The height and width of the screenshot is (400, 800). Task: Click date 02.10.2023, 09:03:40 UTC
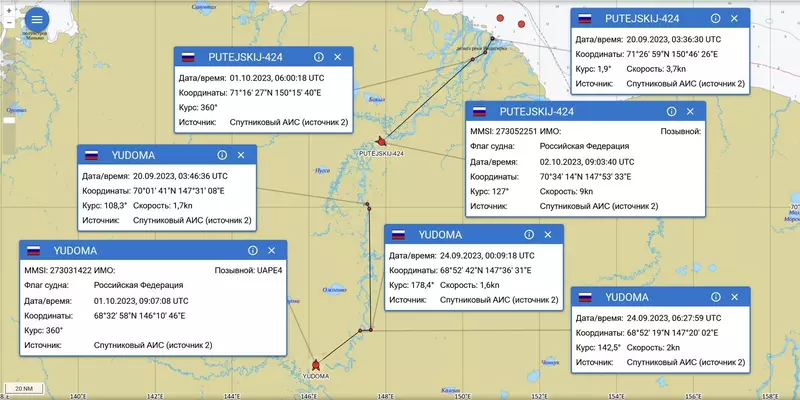587,162
